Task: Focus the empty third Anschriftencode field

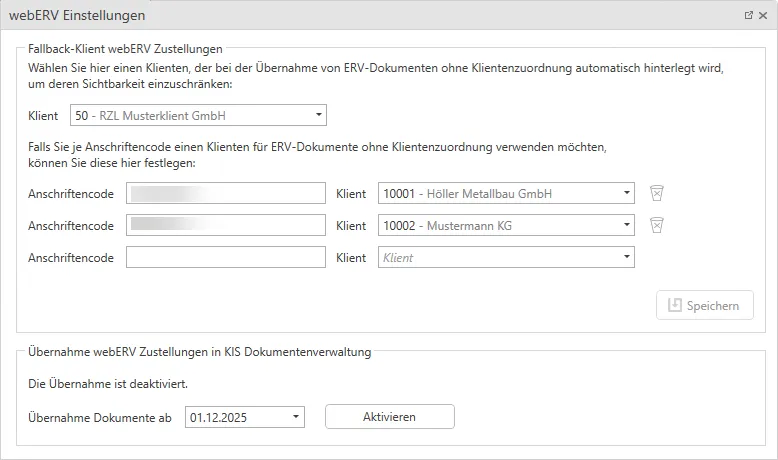Action: pos(226,257)
